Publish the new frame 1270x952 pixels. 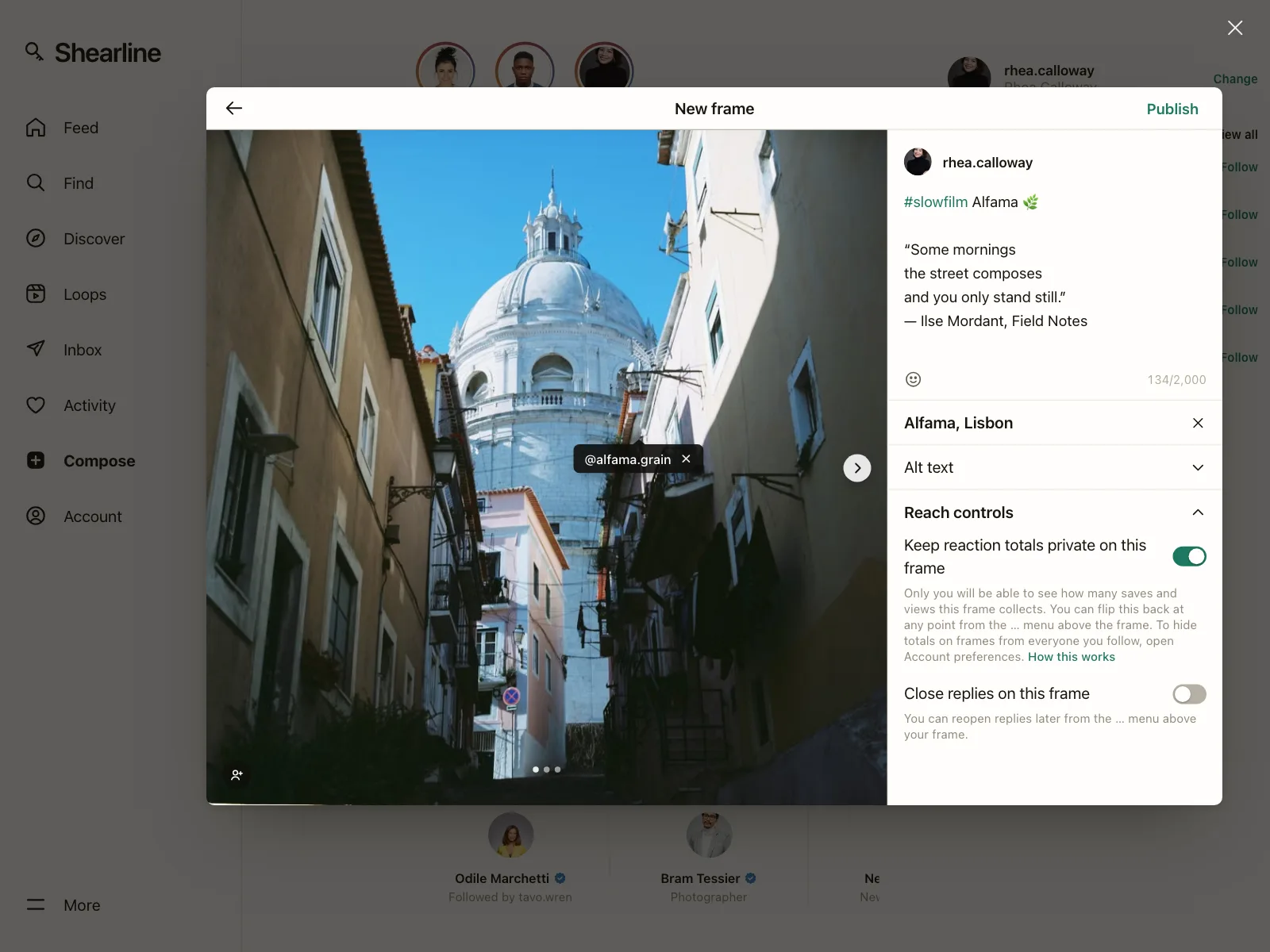[x=1172, y=109]
